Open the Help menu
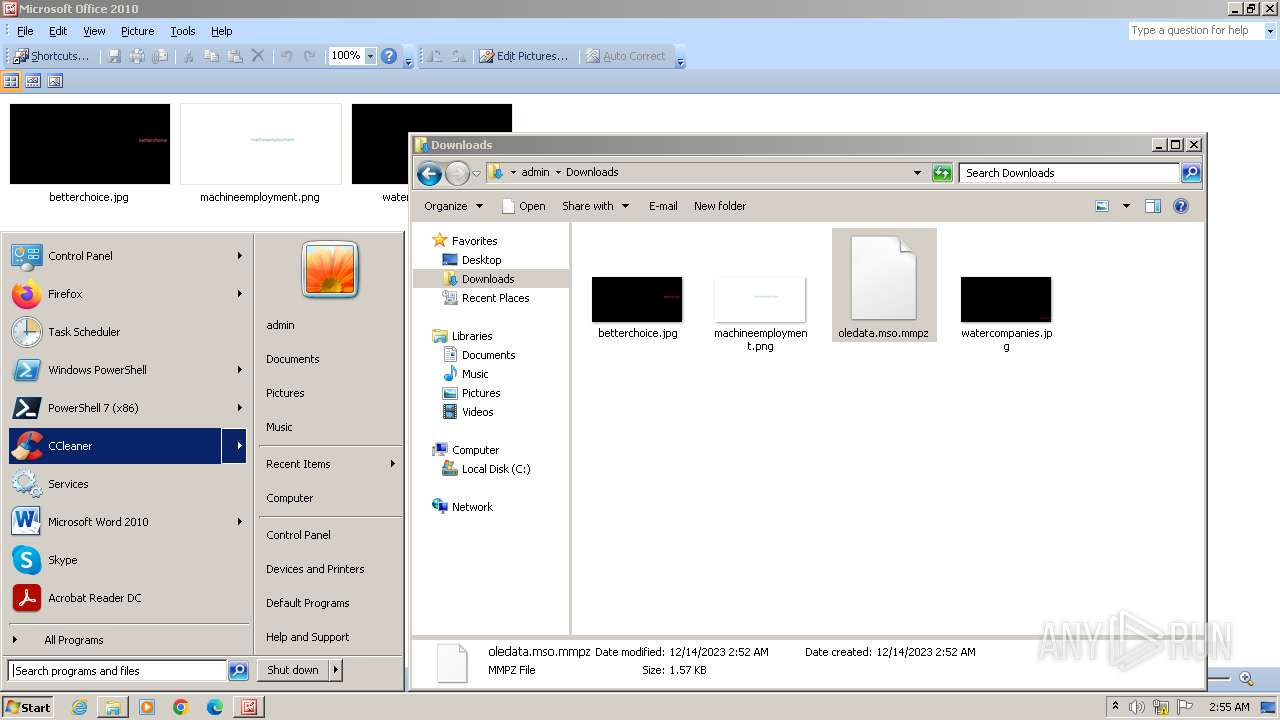This screenshot has height=720, width=1280. click(222, 31)
